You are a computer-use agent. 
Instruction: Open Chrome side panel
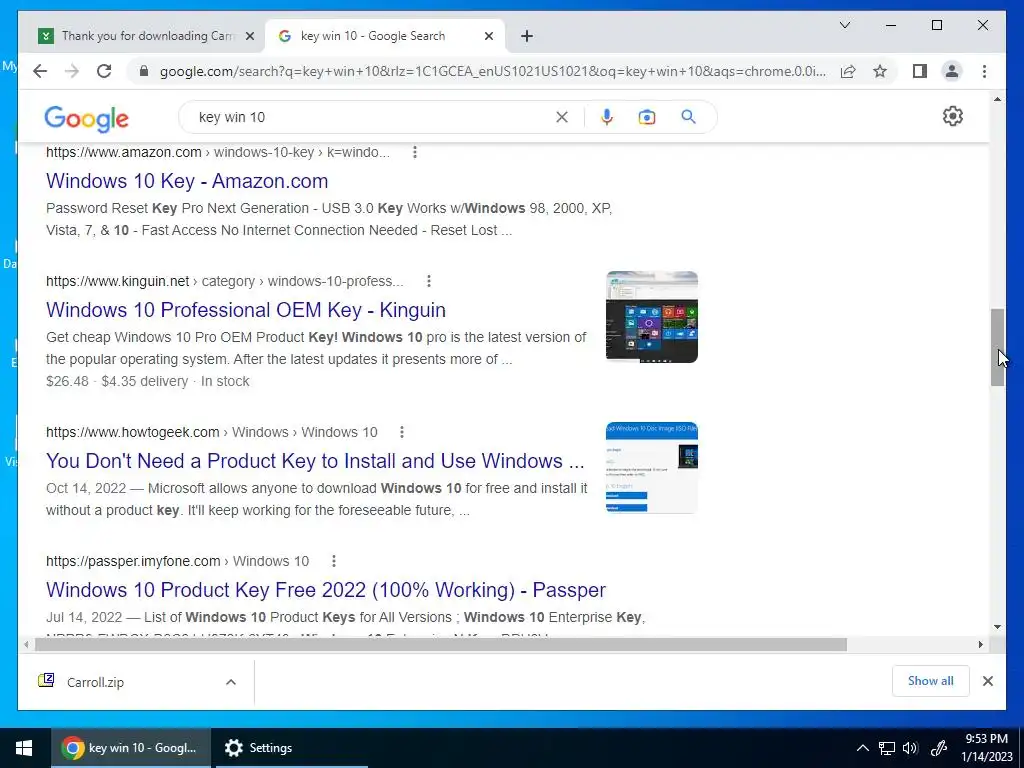pyautogui.click(x=920, y=71)
